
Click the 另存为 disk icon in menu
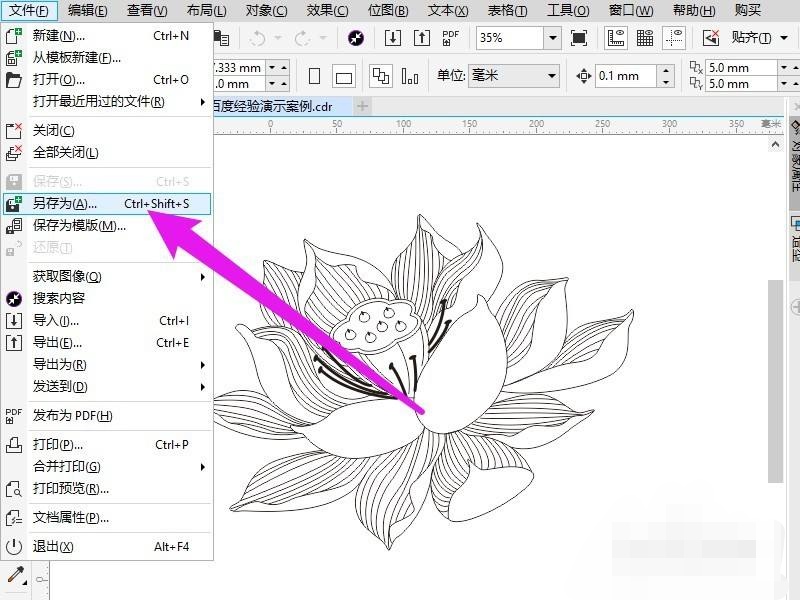pos(14,204)
